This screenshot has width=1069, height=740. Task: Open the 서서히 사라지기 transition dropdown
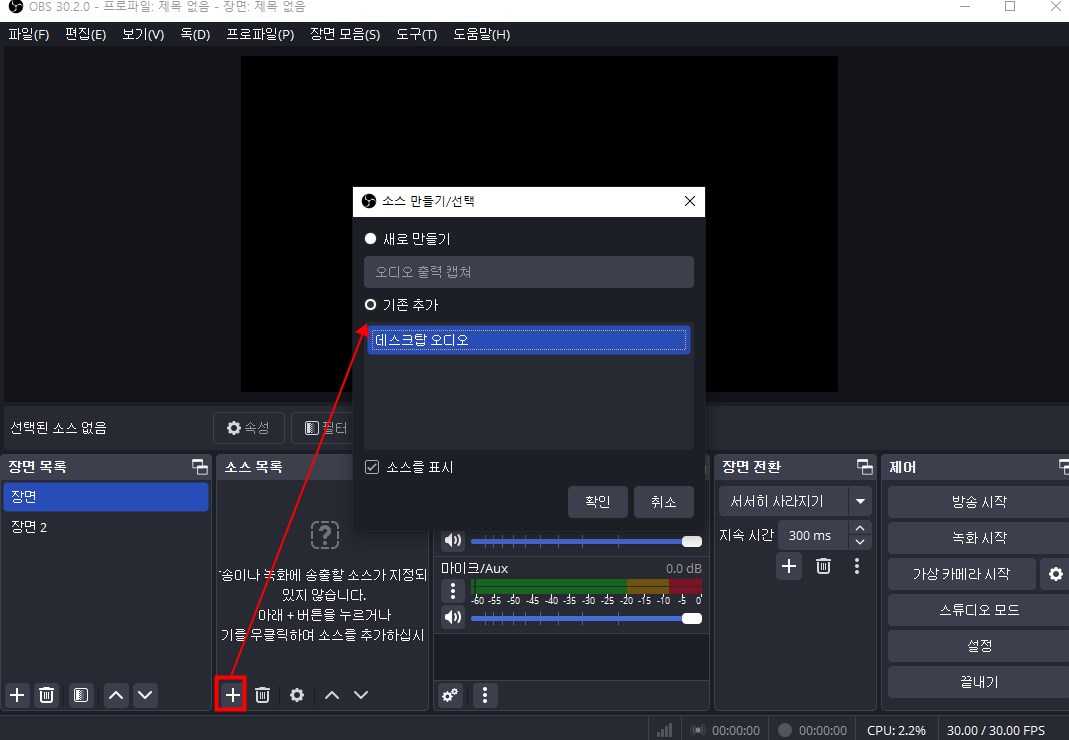pyautogui.click(x=859, y=501)
